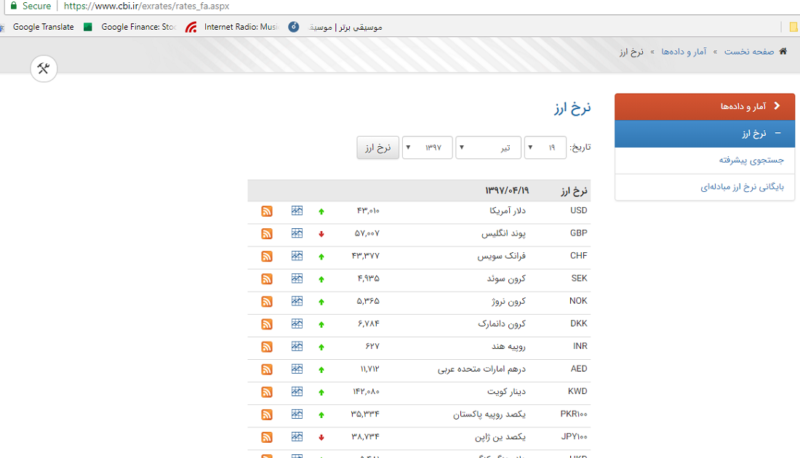Show chart icon for INR rate
Viewport: 800px width, 458px height.
(297, 346)
